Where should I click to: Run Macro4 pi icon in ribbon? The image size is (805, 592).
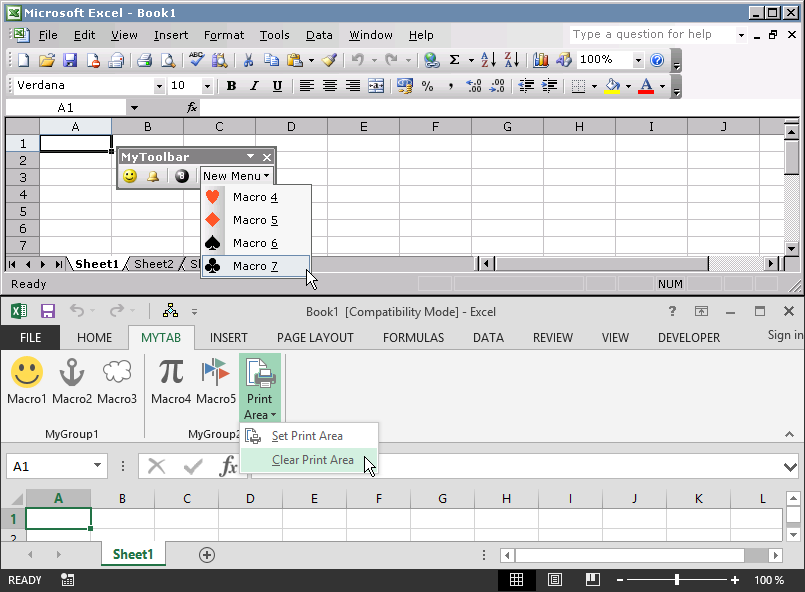pyautogui.click(x=171, y=382)
